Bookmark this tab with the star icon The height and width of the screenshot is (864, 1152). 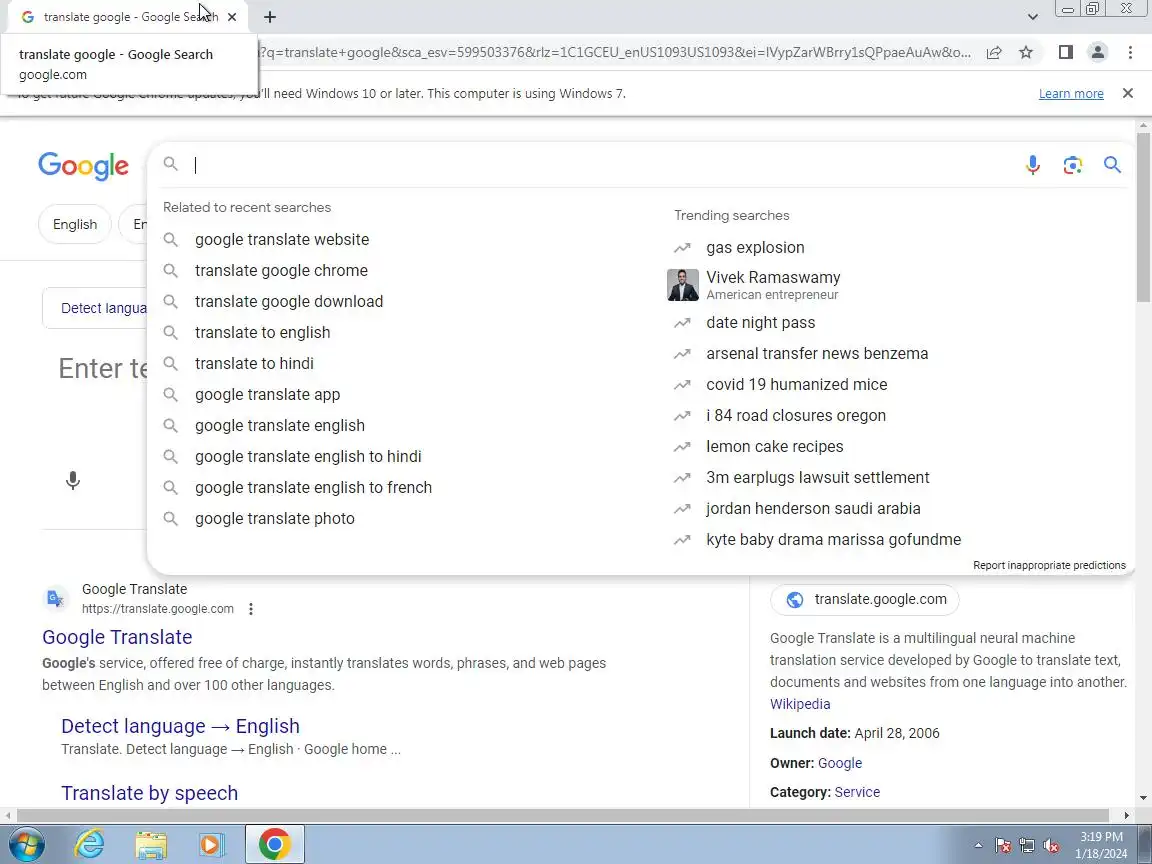coord(1026,52)
